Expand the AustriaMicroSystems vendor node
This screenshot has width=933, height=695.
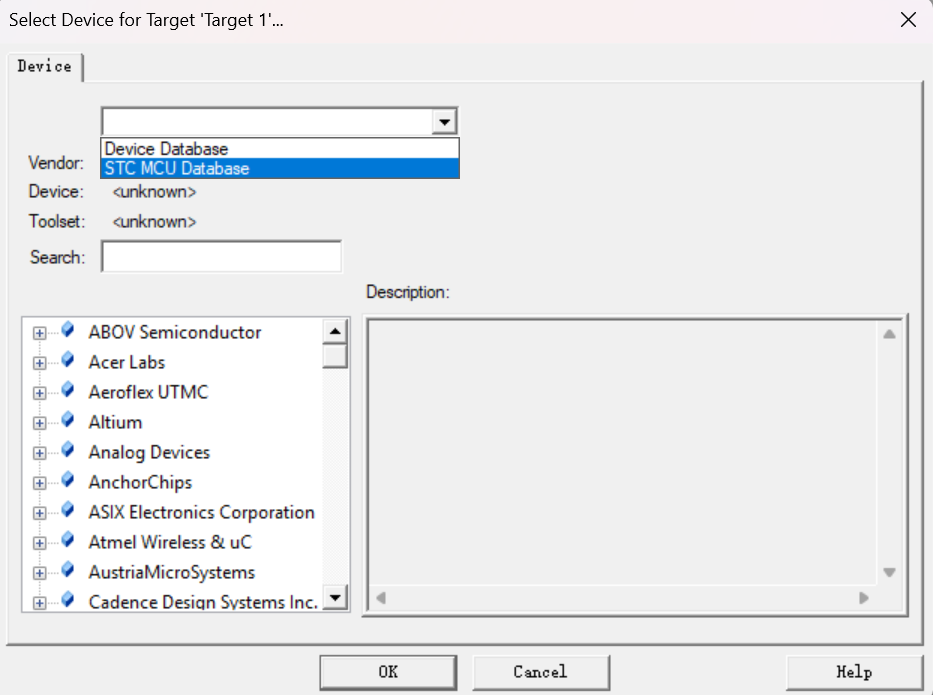tap(39, 573)
